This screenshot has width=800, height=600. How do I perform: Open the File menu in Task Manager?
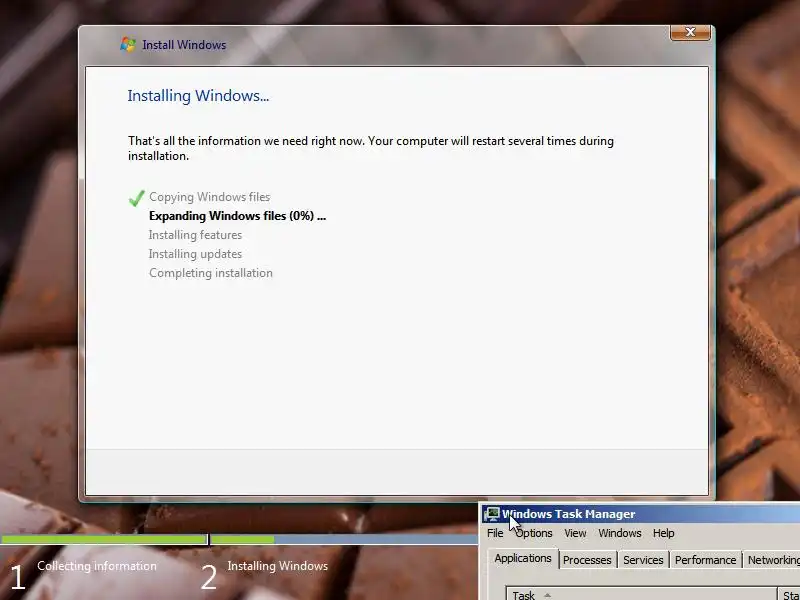(495, 533)
